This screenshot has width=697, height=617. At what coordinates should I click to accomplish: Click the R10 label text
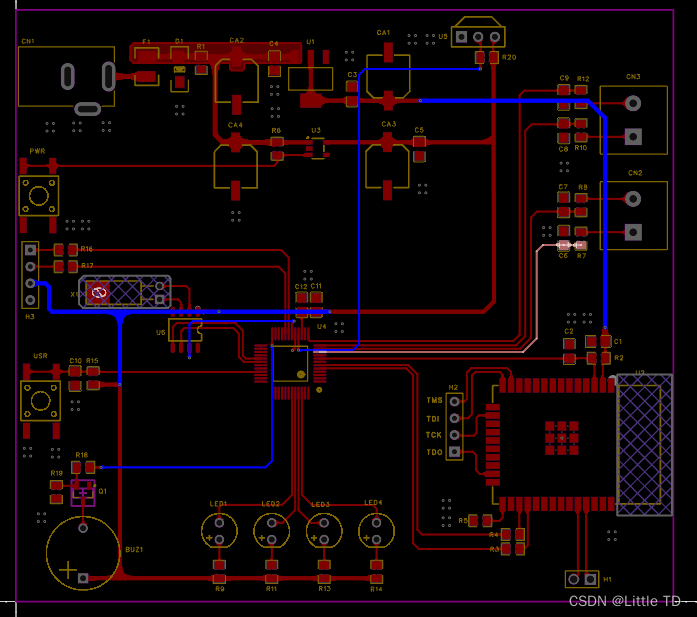[581, 148]
